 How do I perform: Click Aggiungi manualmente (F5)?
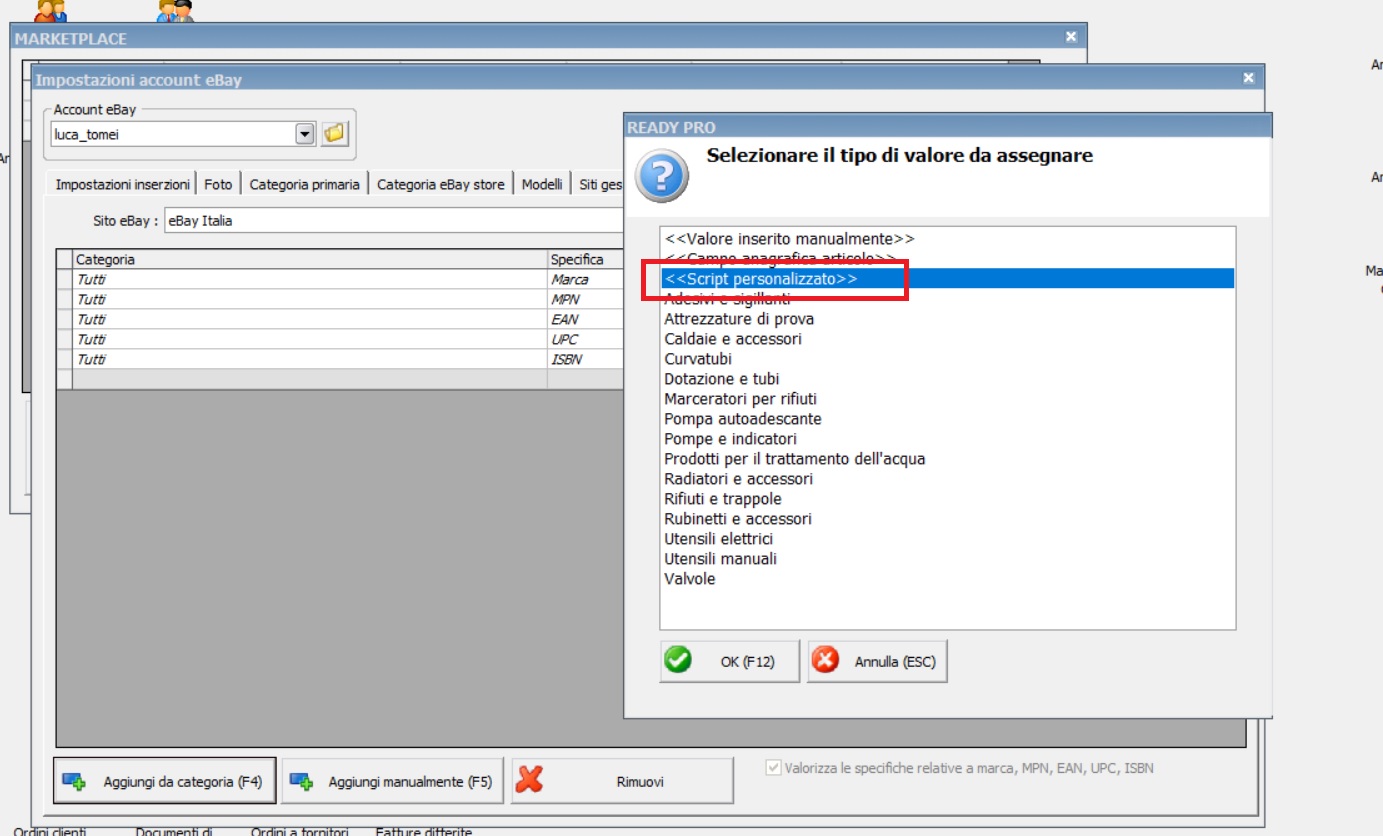point(394,781)
